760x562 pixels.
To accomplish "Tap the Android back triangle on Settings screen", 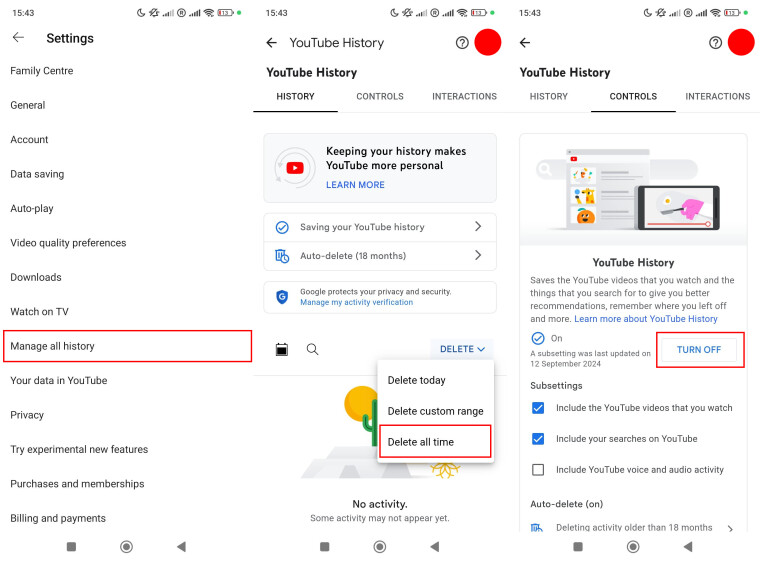I will tap(181, 547).
